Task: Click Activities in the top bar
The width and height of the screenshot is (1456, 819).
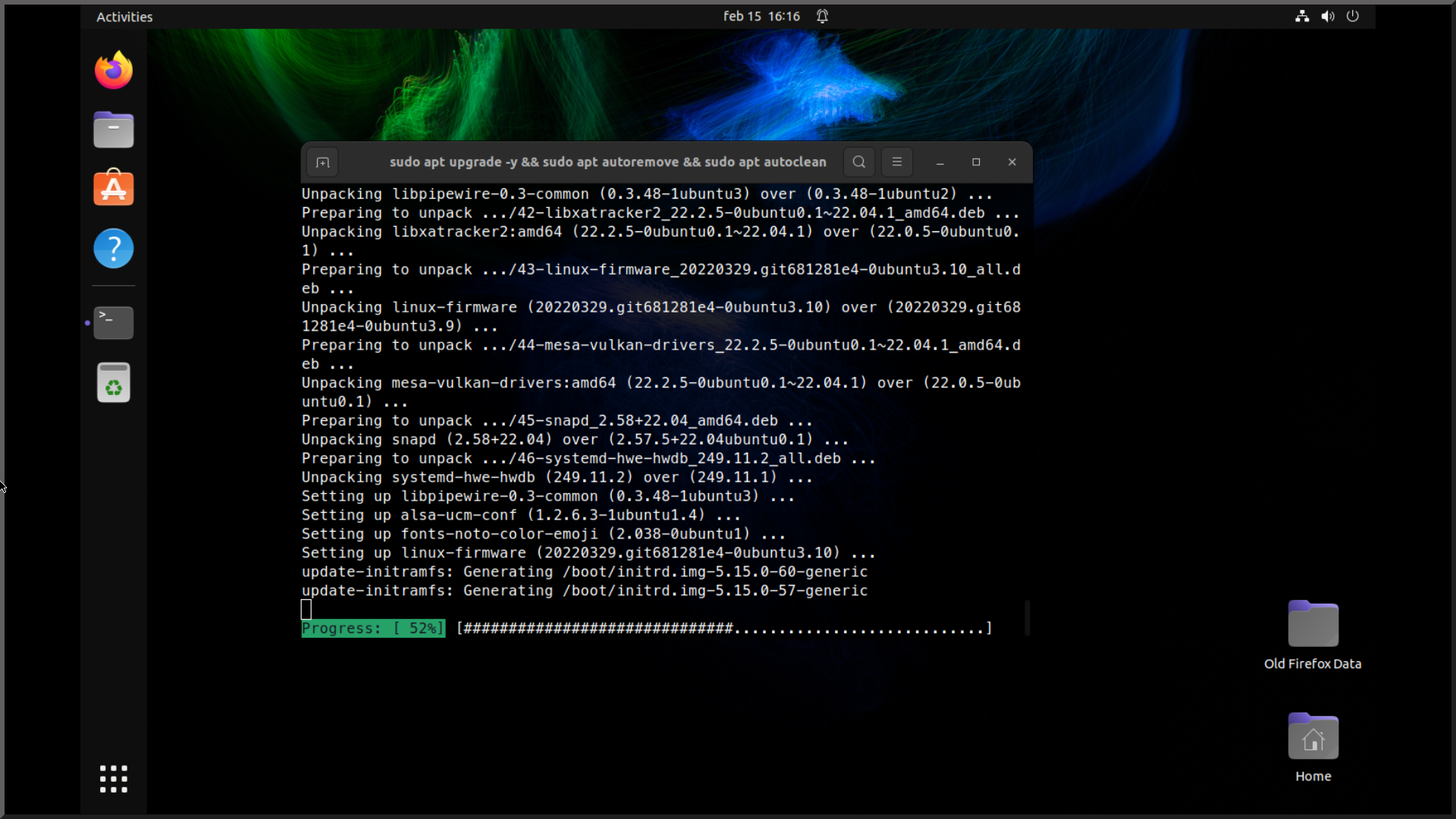Action: tap(124, 16)
